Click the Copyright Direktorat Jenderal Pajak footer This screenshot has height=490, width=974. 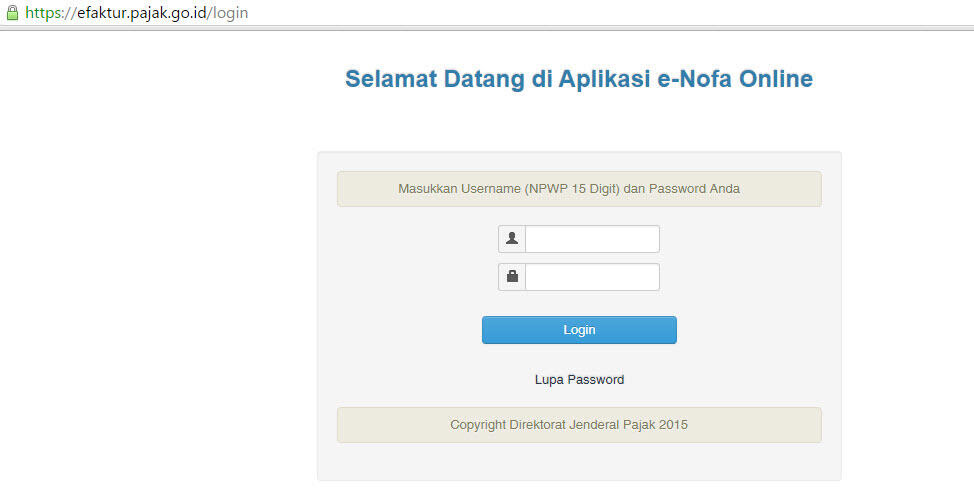pos(579,425)
